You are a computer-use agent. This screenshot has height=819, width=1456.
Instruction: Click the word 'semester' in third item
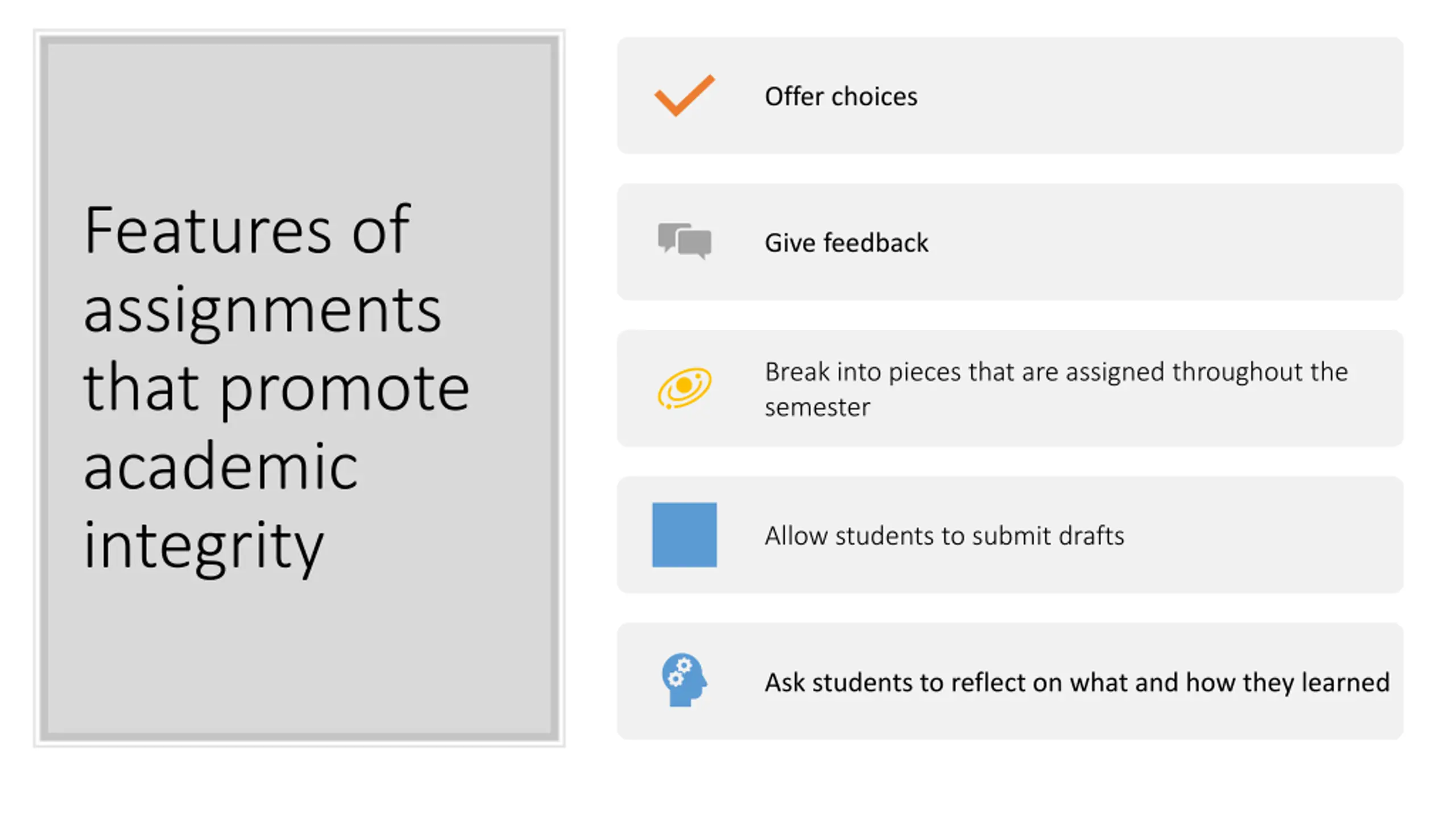817,407
